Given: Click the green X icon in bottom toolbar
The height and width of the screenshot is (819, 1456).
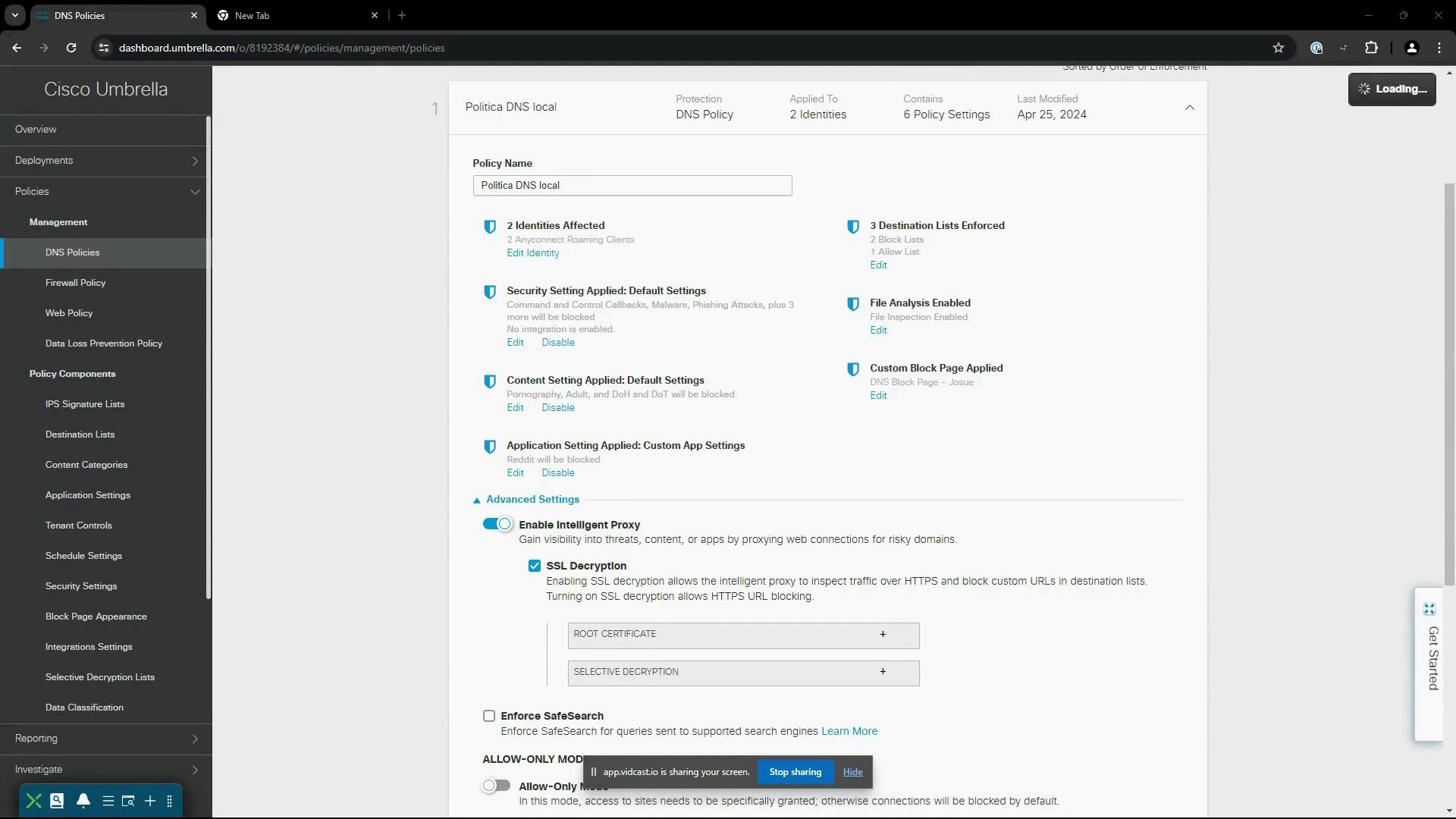Looking at the screenshot, I should [33, 801].
